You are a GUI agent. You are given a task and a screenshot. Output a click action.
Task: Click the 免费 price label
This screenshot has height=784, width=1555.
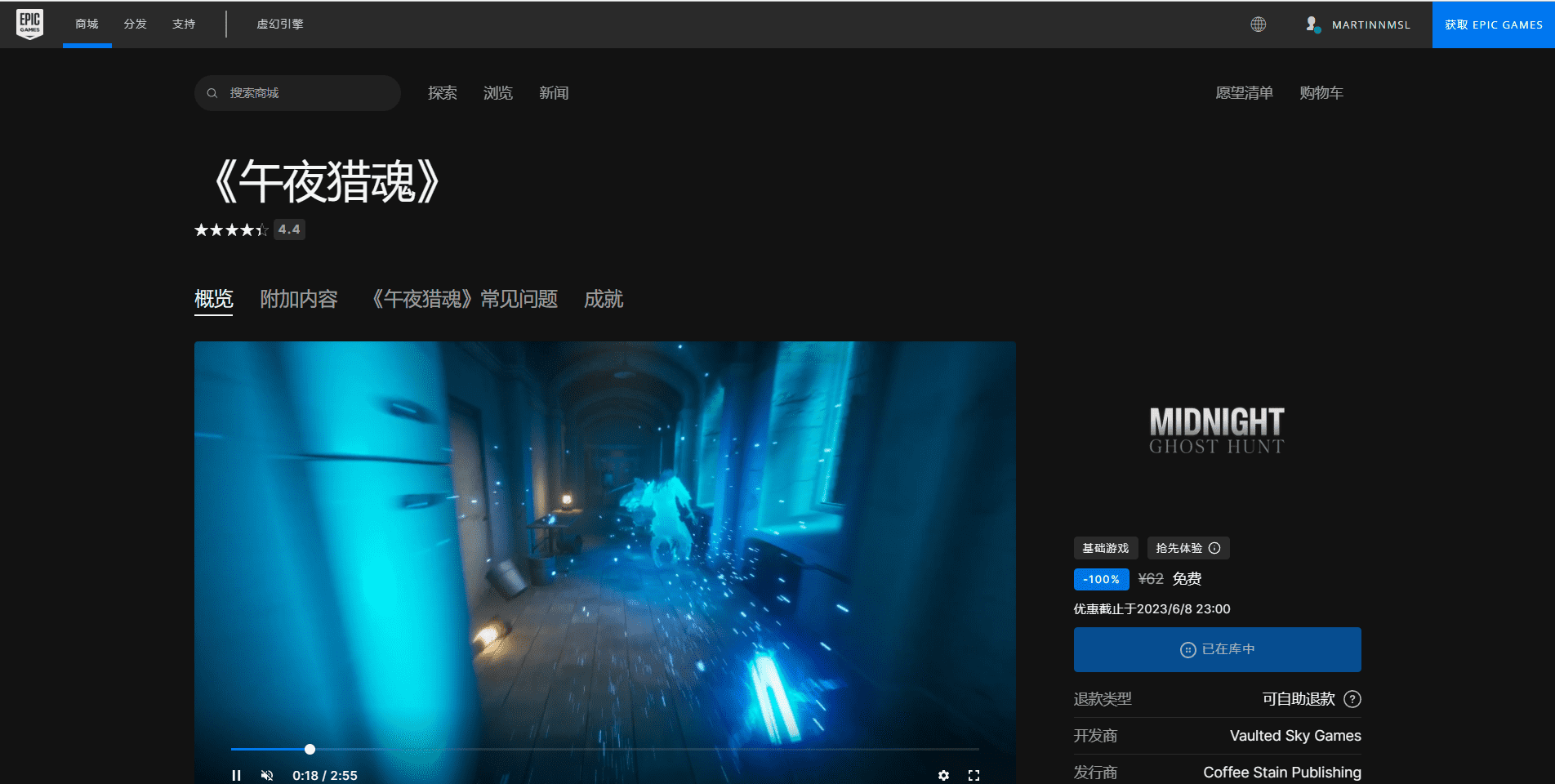[1187, 579]
